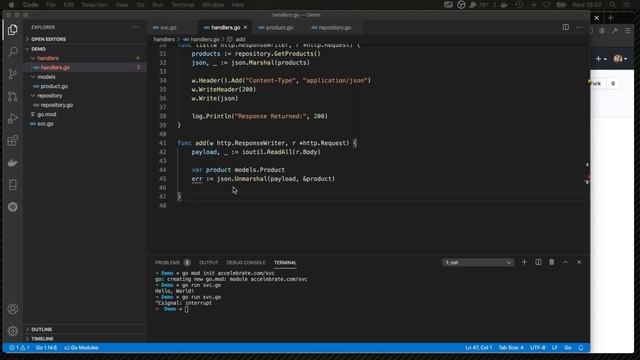The image size is (640, 360).
Task: Kill terminal with the trash icon
Action: (x=551, y=262)
